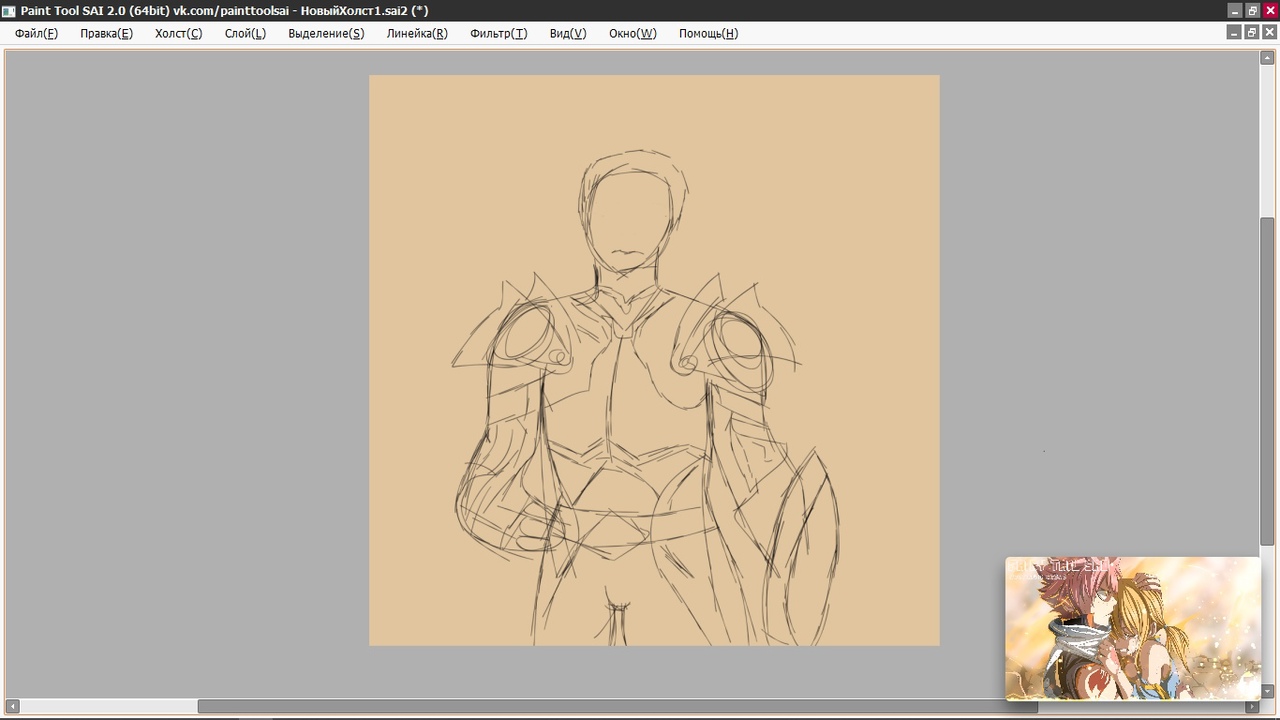Click the vertical scrollbar thumb

click(1266, 380)
